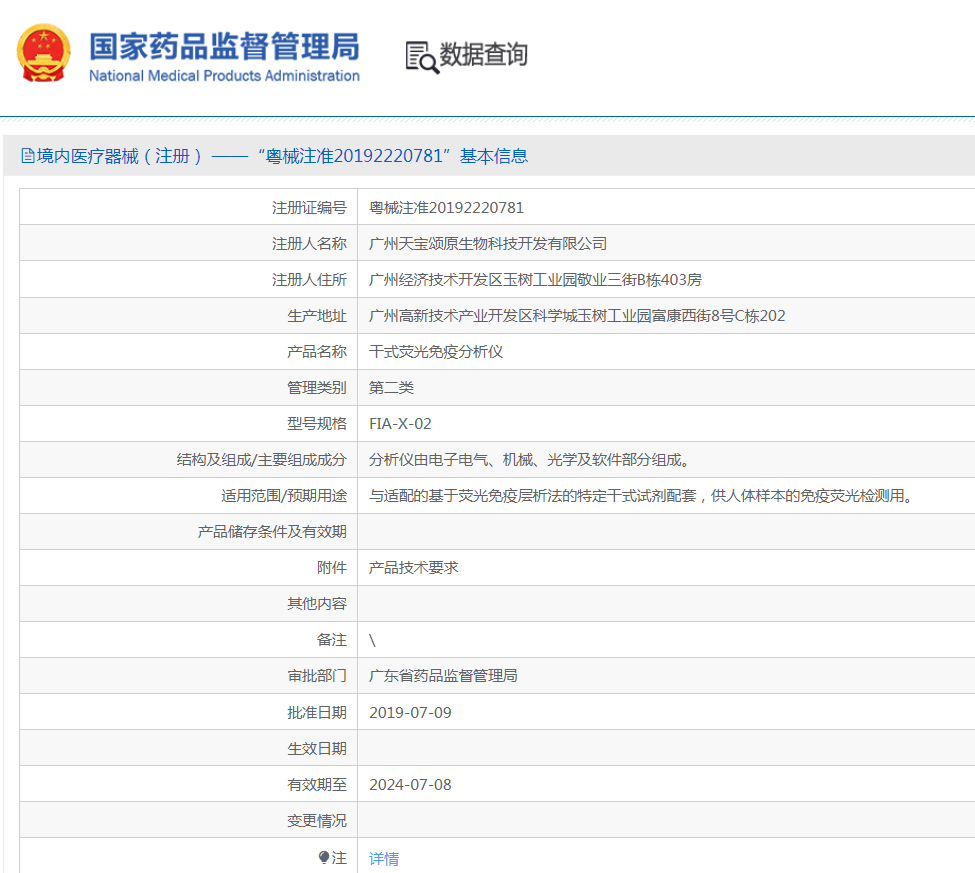This screenshot has height=873, width=975.
Task: Click the 产品储存条件及有效期 label
Action: [x=272, y=532]
